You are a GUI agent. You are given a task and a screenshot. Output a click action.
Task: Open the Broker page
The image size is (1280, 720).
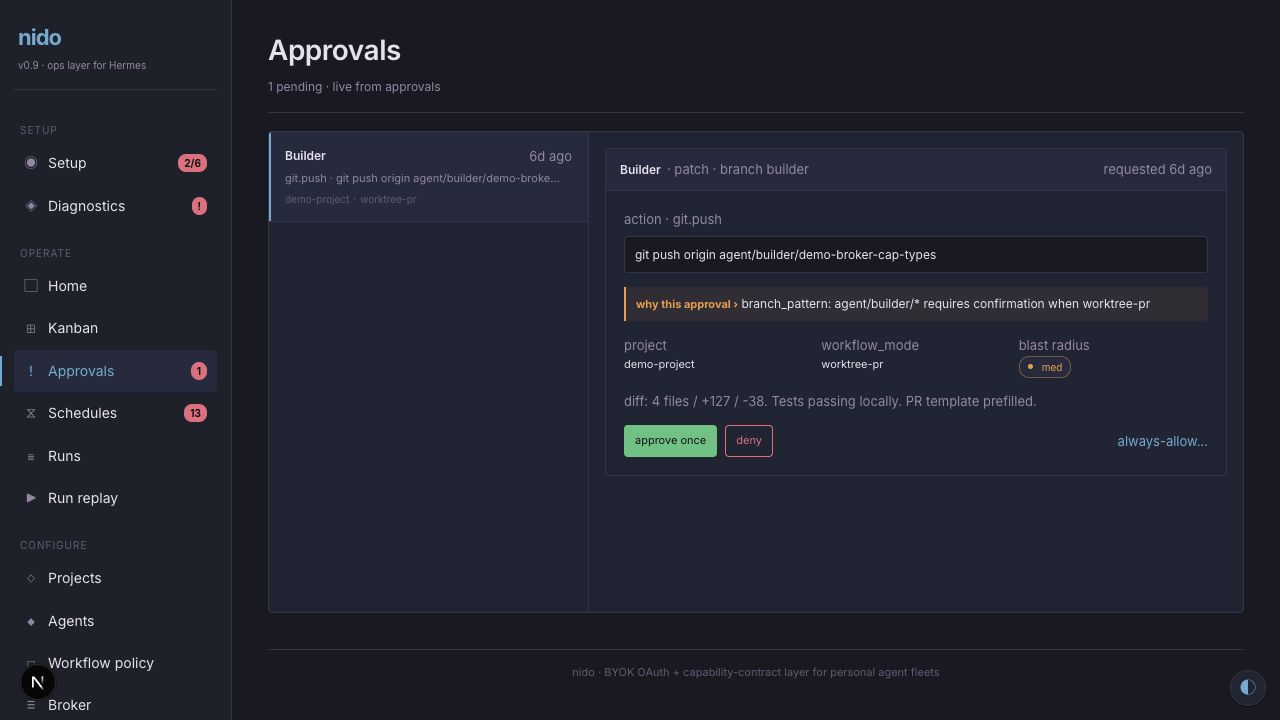coord(115,705)
